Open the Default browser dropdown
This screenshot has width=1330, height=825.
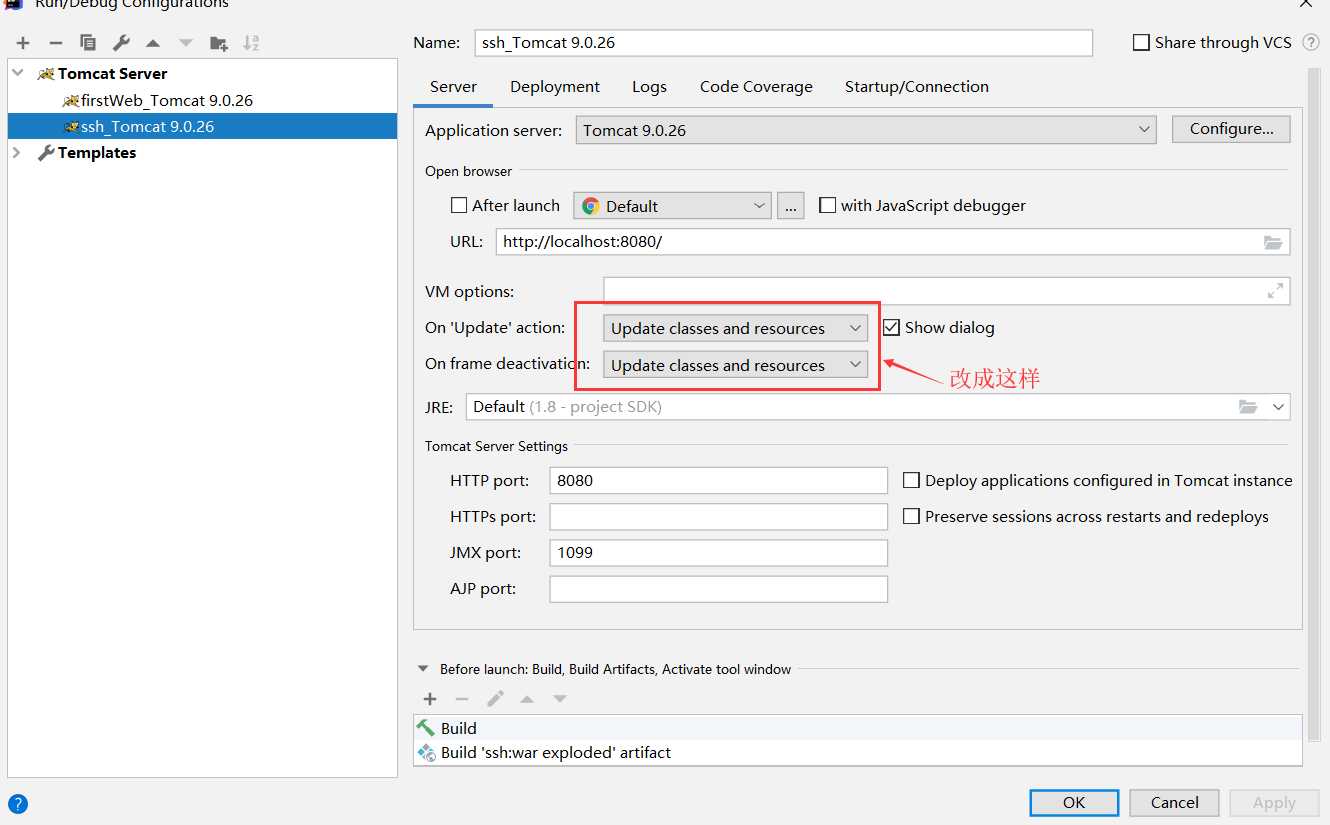(672, 206)
